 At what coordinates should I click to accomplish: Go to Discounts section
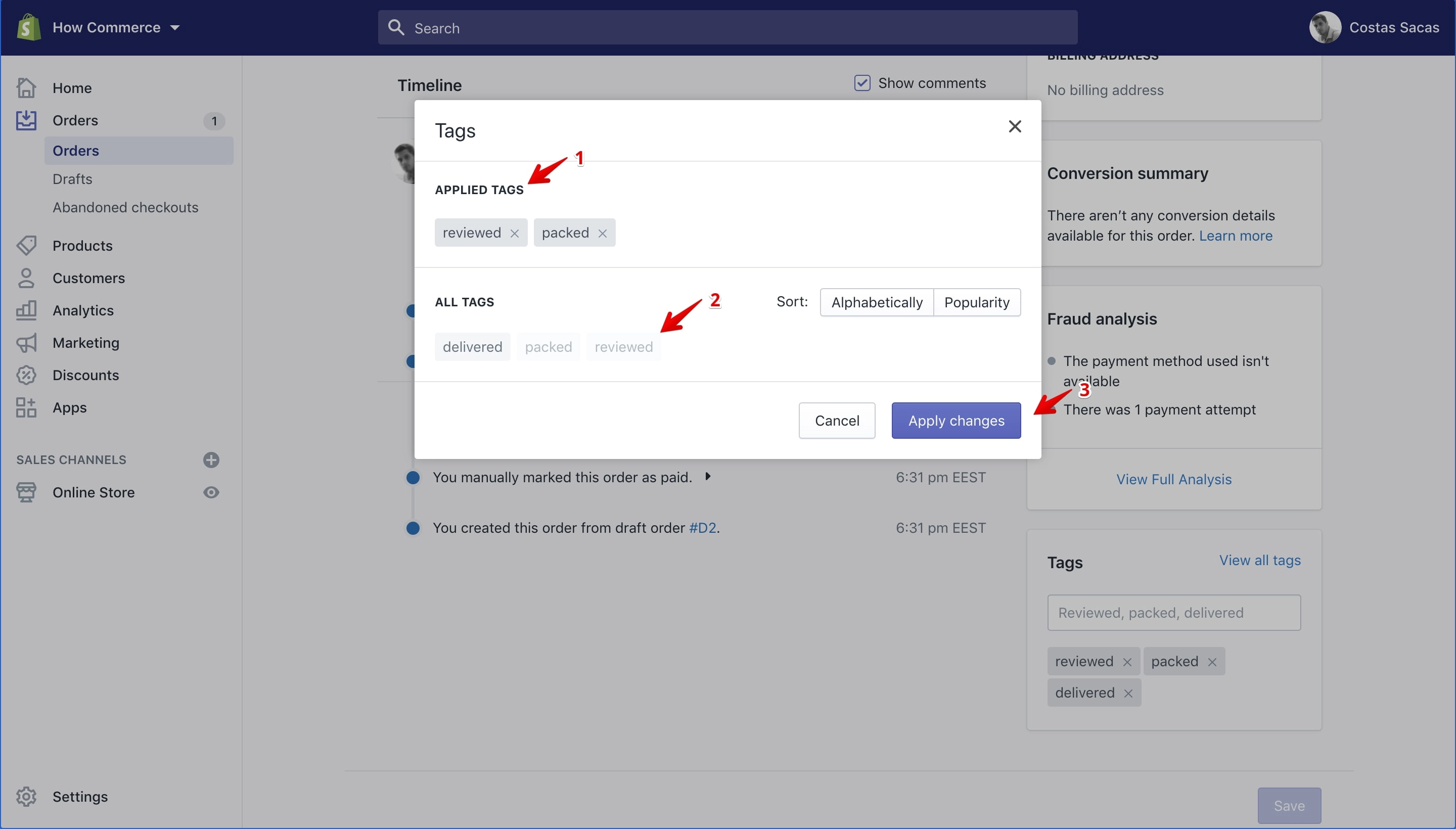pos(85,375)
